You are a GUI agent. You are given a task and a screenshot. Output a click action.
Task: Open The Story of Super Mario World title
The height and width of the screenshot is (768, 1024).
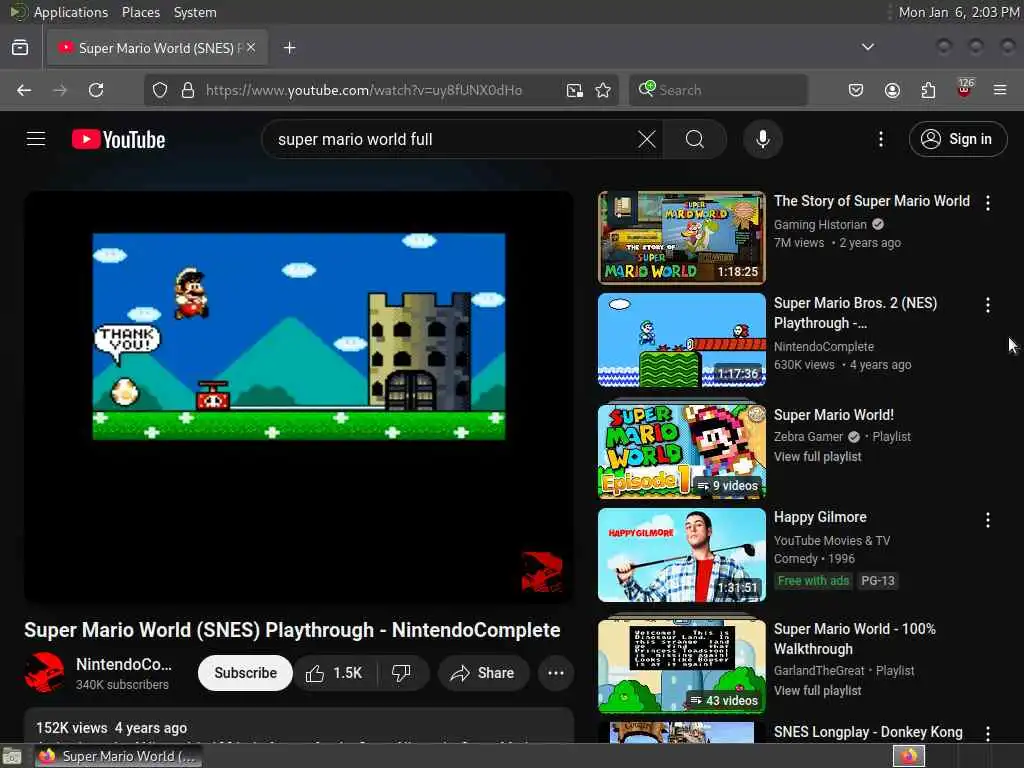click(x=872, y=201)
